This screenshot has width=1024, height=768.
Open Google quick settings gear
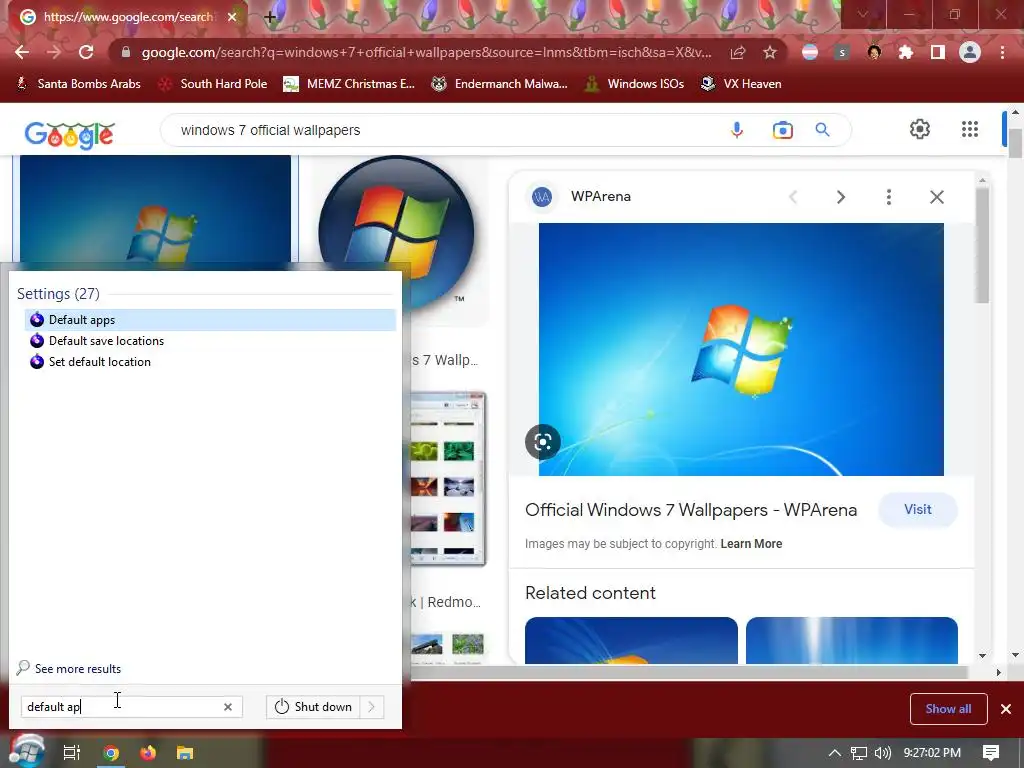point(920,129)
